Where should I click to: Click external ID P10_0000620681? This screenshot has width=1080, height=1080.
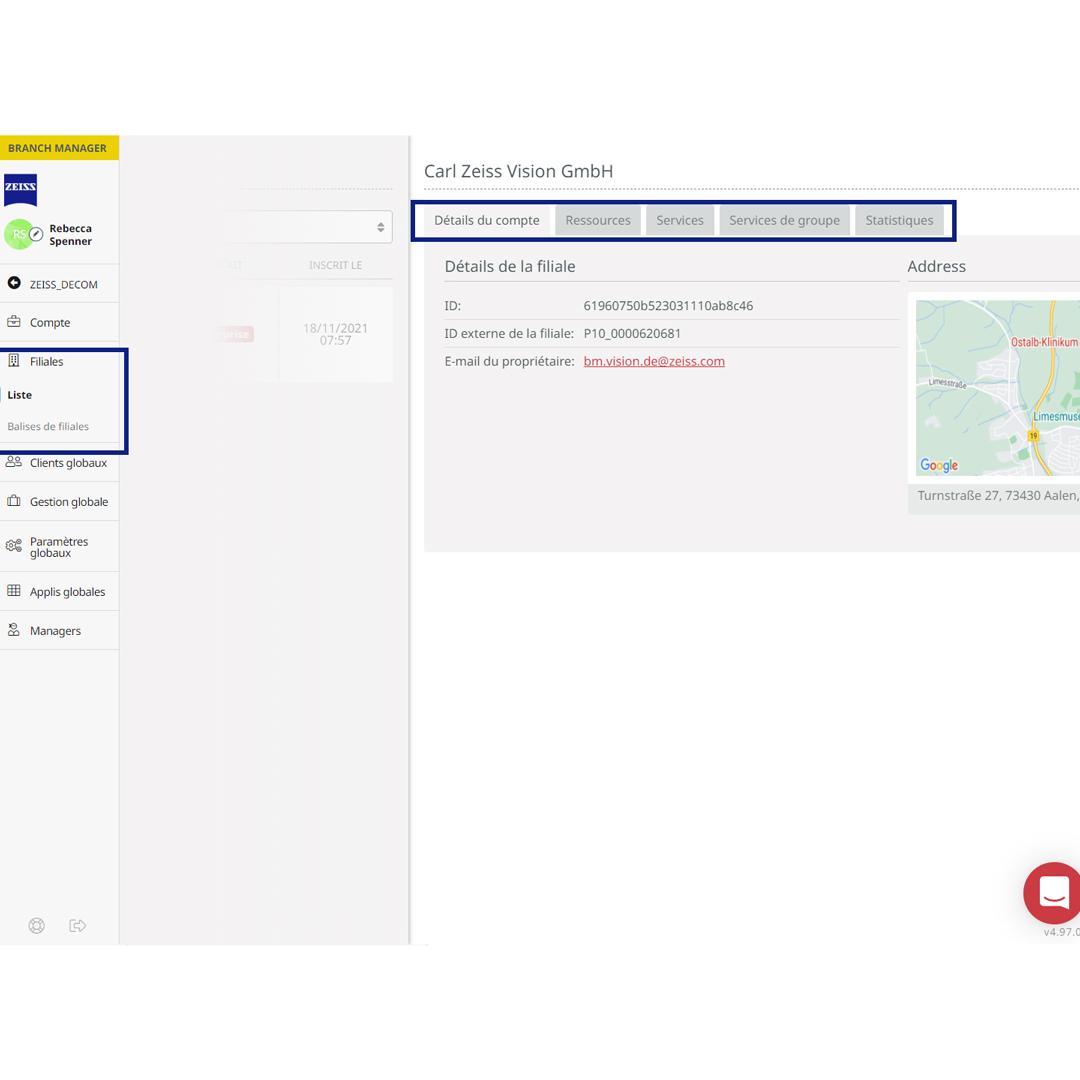(632, 333)
